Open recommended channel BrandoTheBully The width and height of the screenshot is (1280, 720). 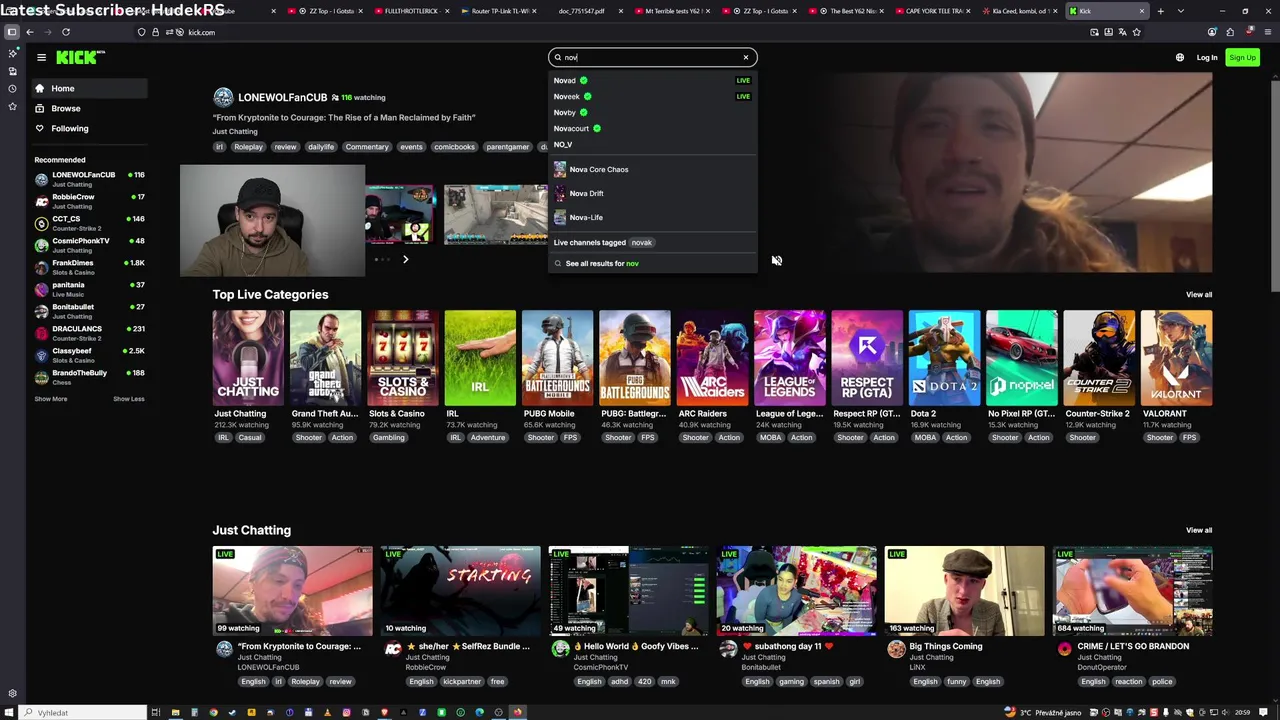click(x=89, y=377)
